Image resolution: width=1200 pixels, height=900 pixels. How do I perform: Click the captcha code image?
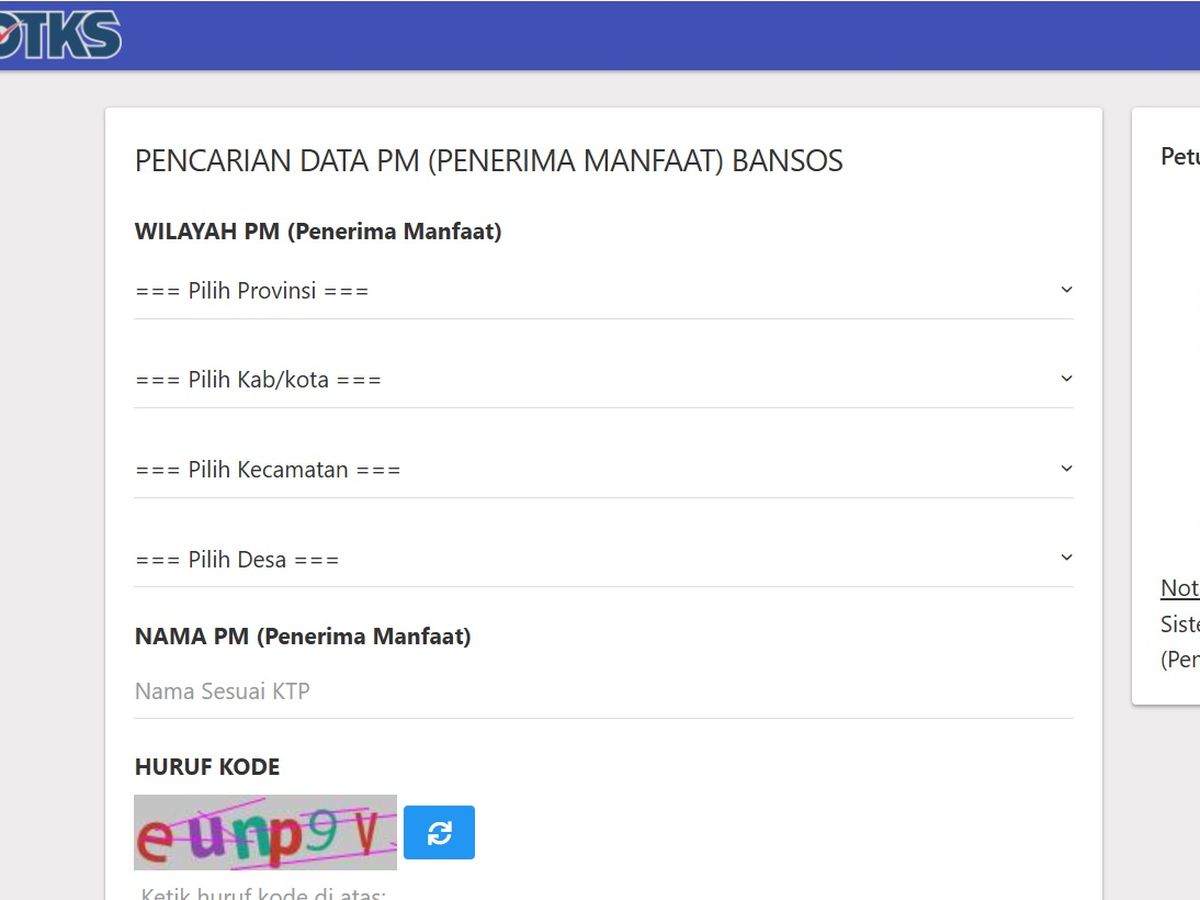tap(265, 832)
